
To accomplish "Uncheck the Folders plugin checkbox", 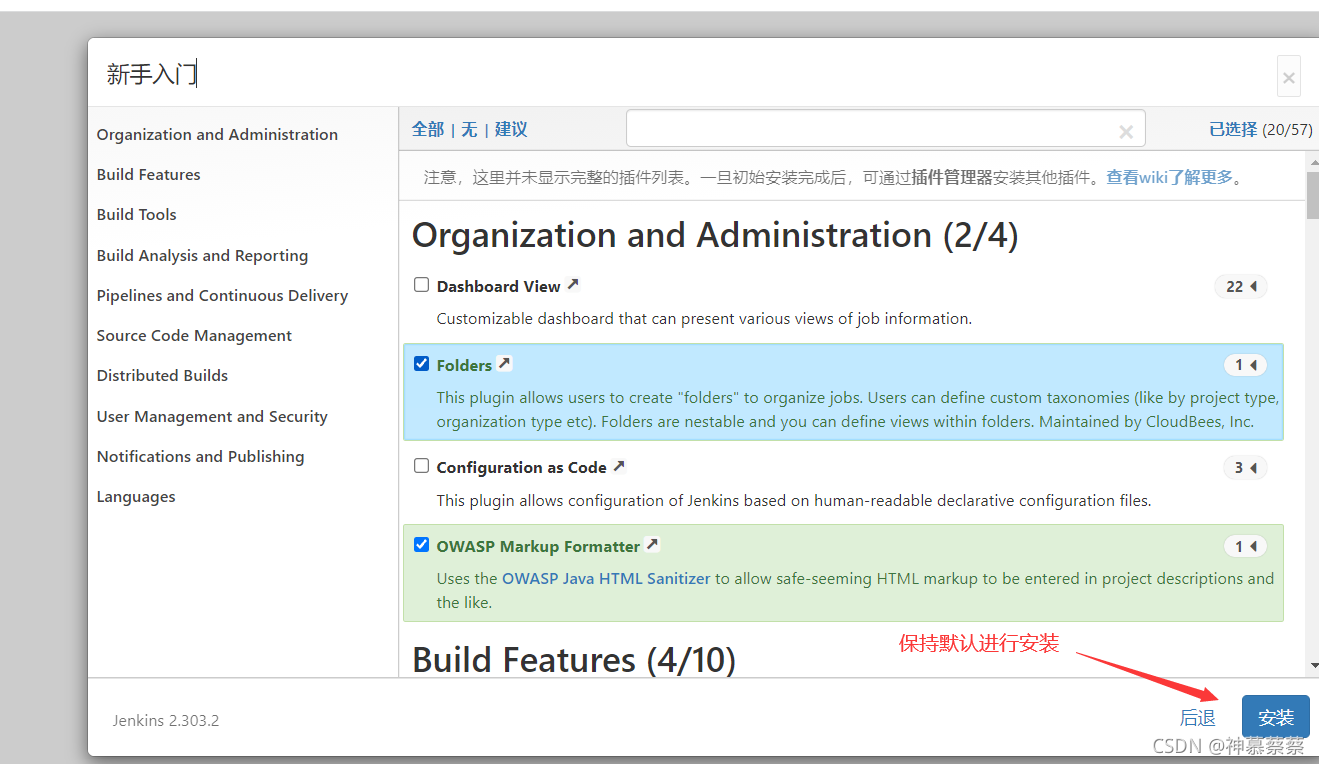I will pyautogui.click(x=422, y=364).
